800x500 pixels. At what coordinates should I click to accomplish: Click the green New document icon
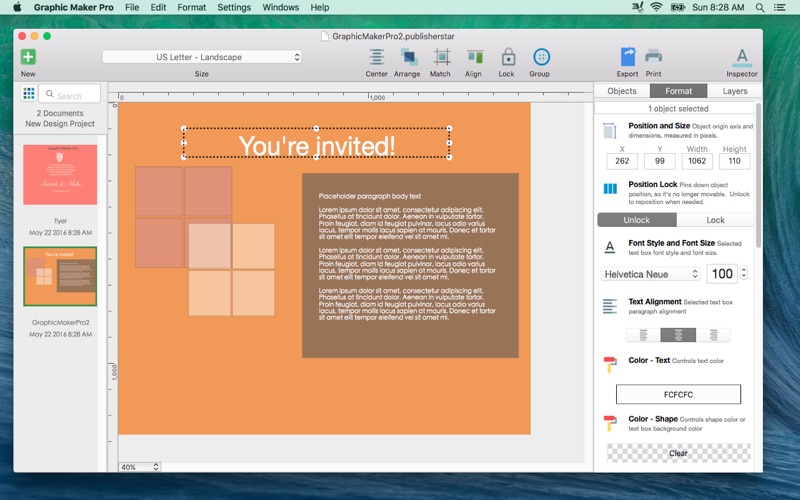28,57
